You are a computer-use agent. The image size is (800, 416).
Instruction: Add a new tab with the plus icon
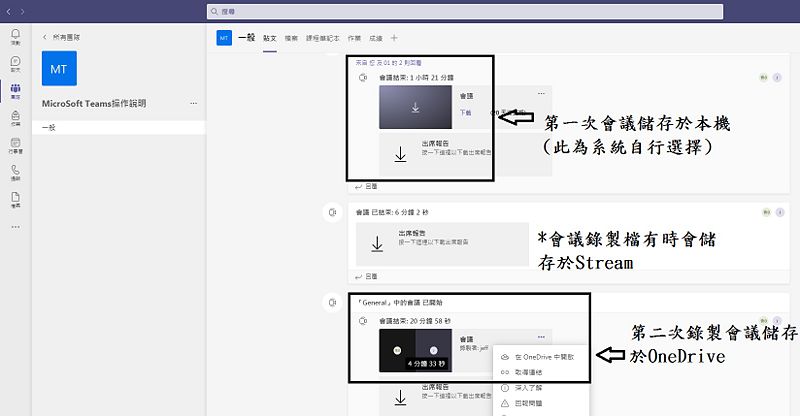click(394, 38)
